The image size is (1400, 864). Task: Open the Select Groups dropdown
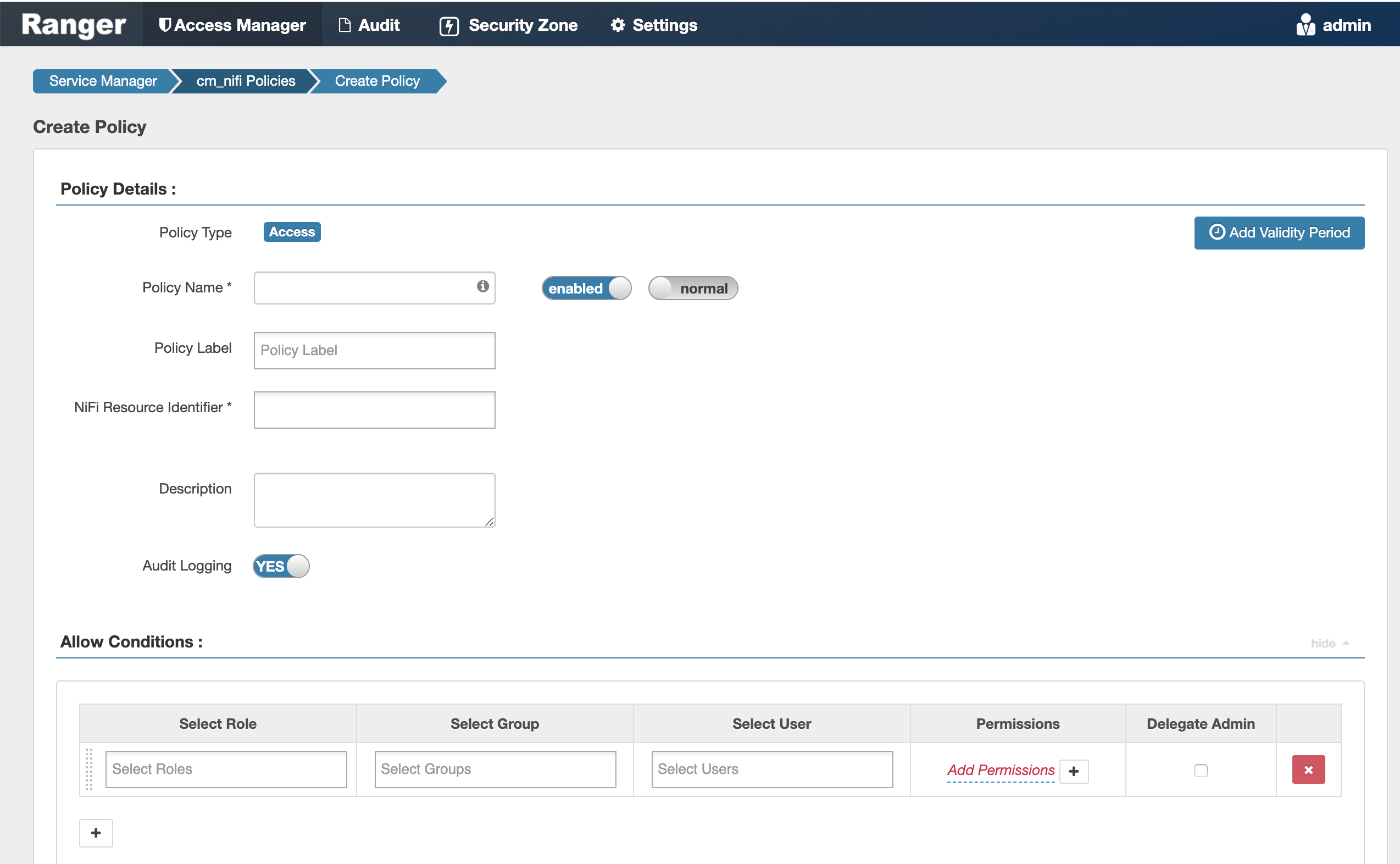pyautogui.click(x=495, y=769)
